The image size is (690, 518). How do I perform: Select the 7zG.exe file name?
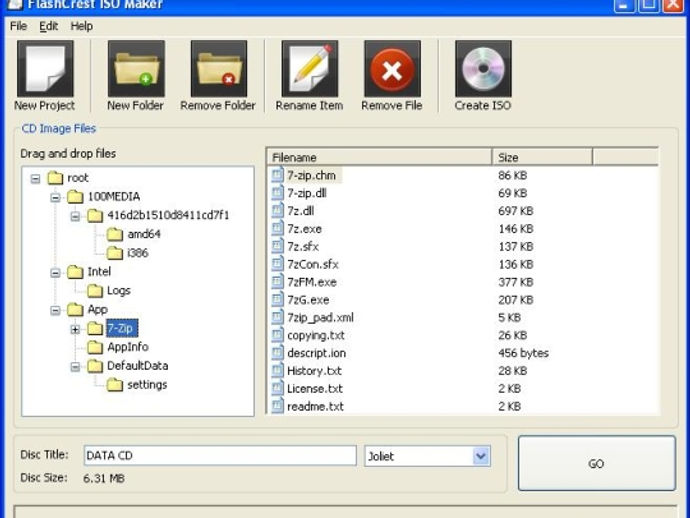pos(308,300)
